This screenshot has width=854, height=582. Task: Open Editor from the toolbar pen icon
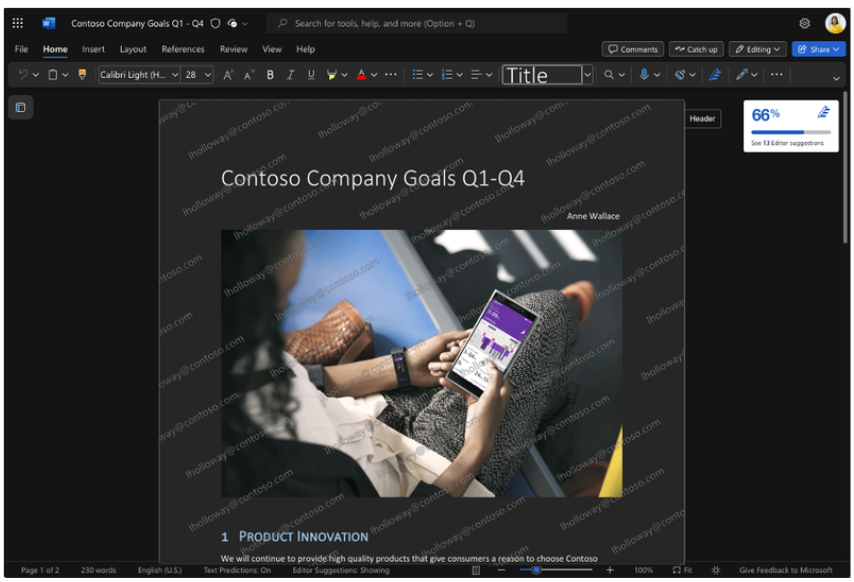pos(715,75)
